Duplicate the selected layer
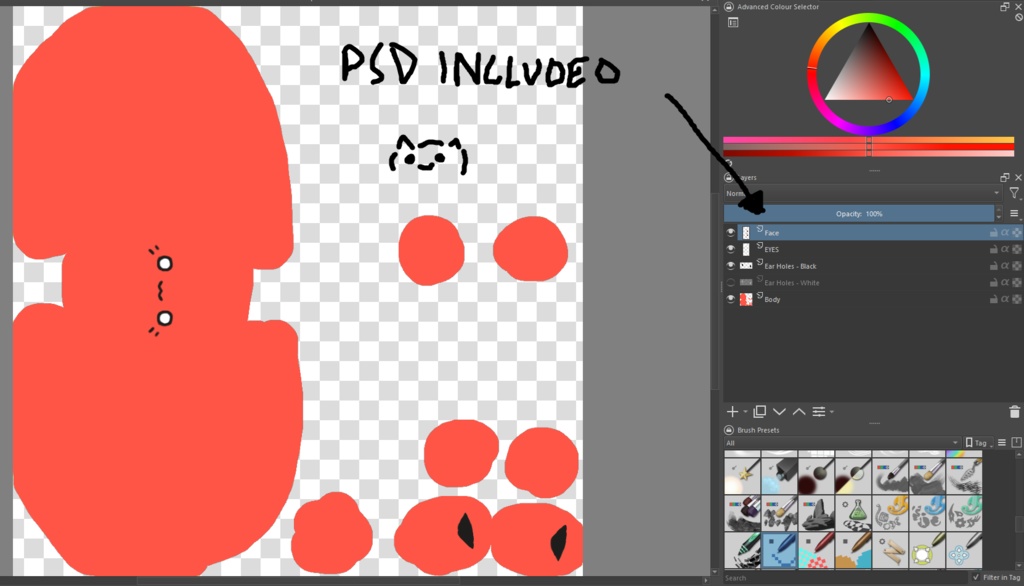This screenshot has width=1024, height=586. 760,412
